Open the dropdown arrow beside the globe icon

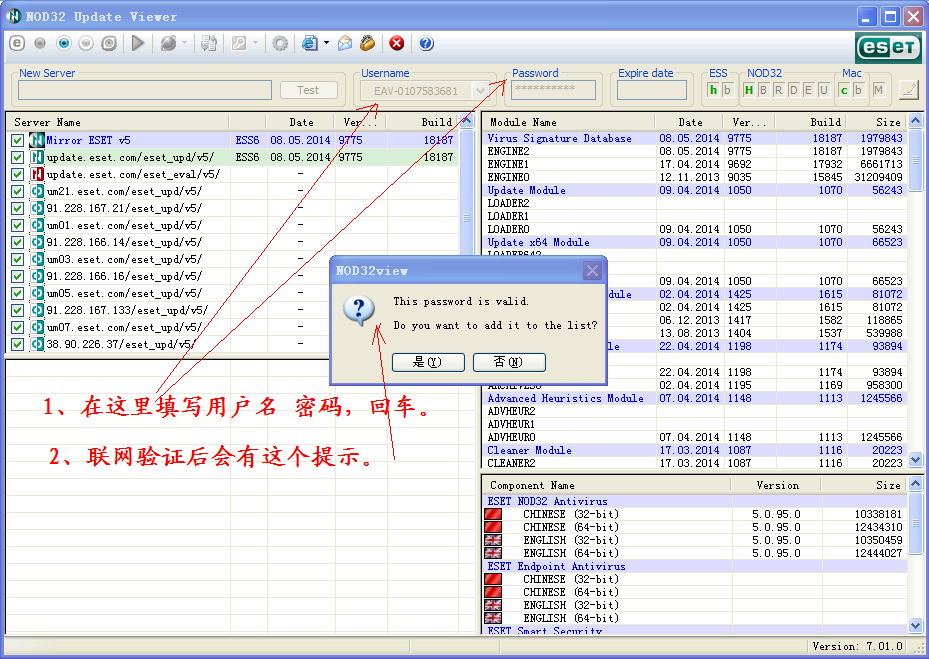point(185,43)
